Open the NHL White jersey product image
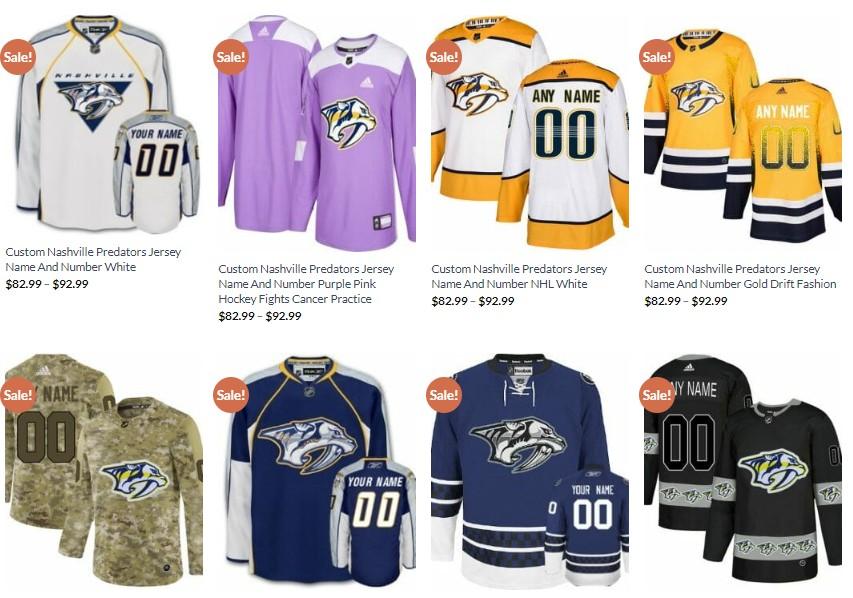This screenshot has height=598, width=853. [530, 132]
